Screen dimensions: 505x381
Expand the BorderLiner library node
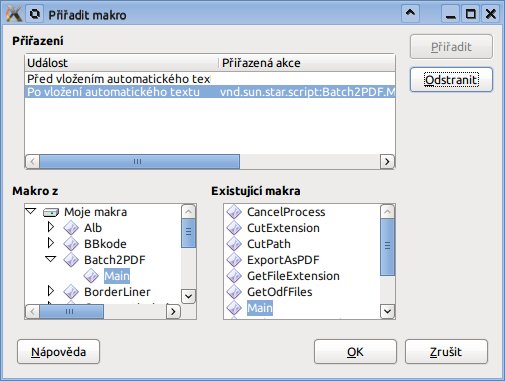(51, 291)
